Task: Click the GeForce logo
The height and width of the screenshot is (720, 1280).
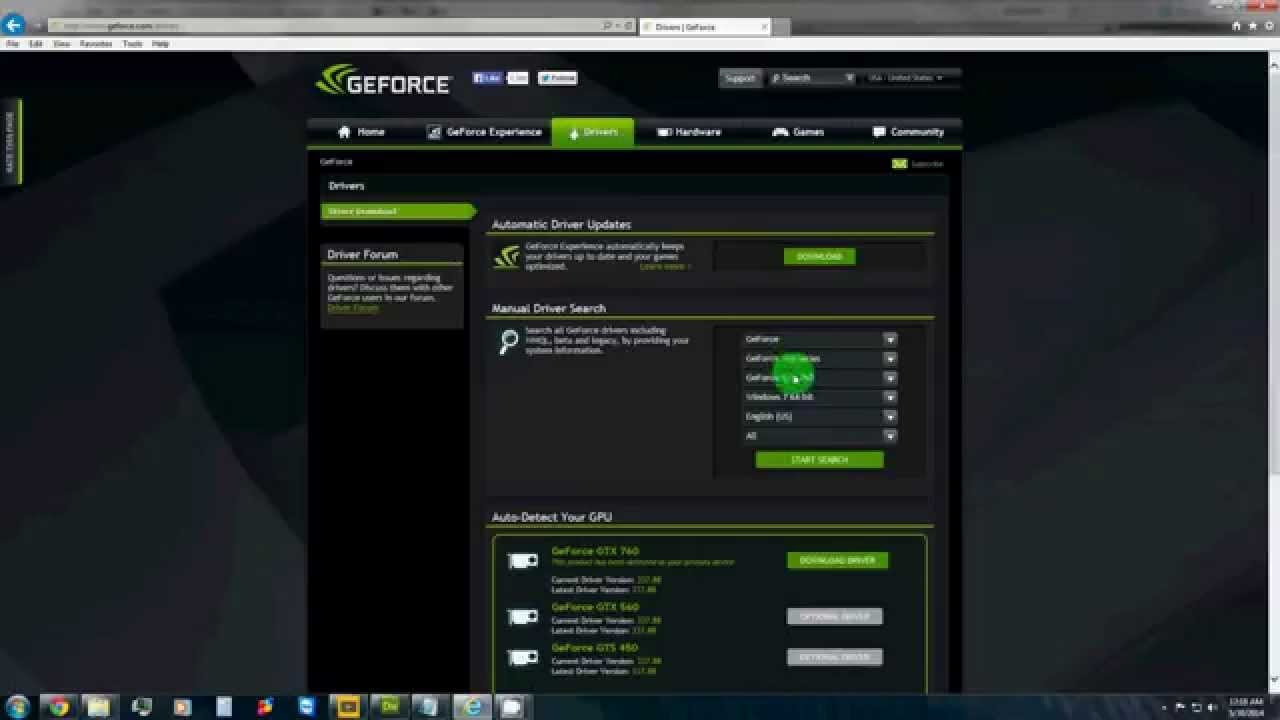Action: (x=384, y=81)
